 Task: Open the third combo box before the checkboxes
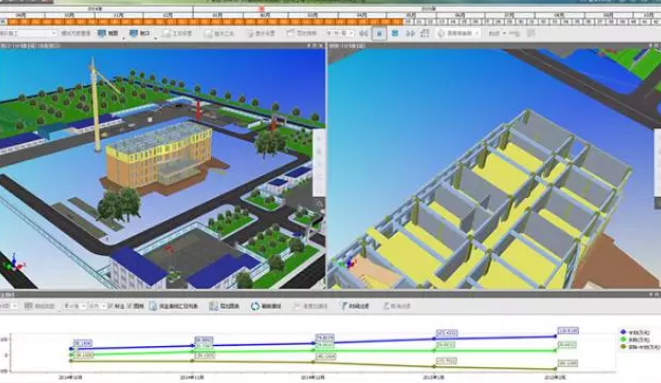(97, 306)
